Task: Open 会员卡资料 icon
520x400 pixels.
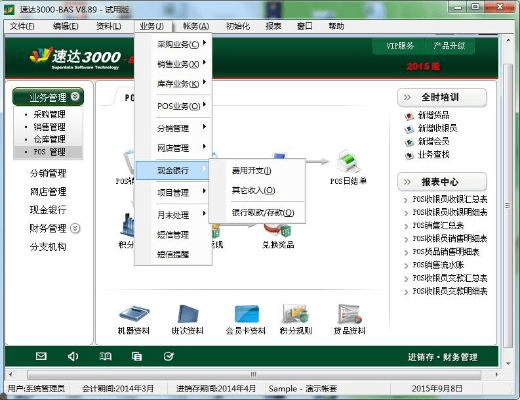Action: pyautogui.click(x=246, y=314)
